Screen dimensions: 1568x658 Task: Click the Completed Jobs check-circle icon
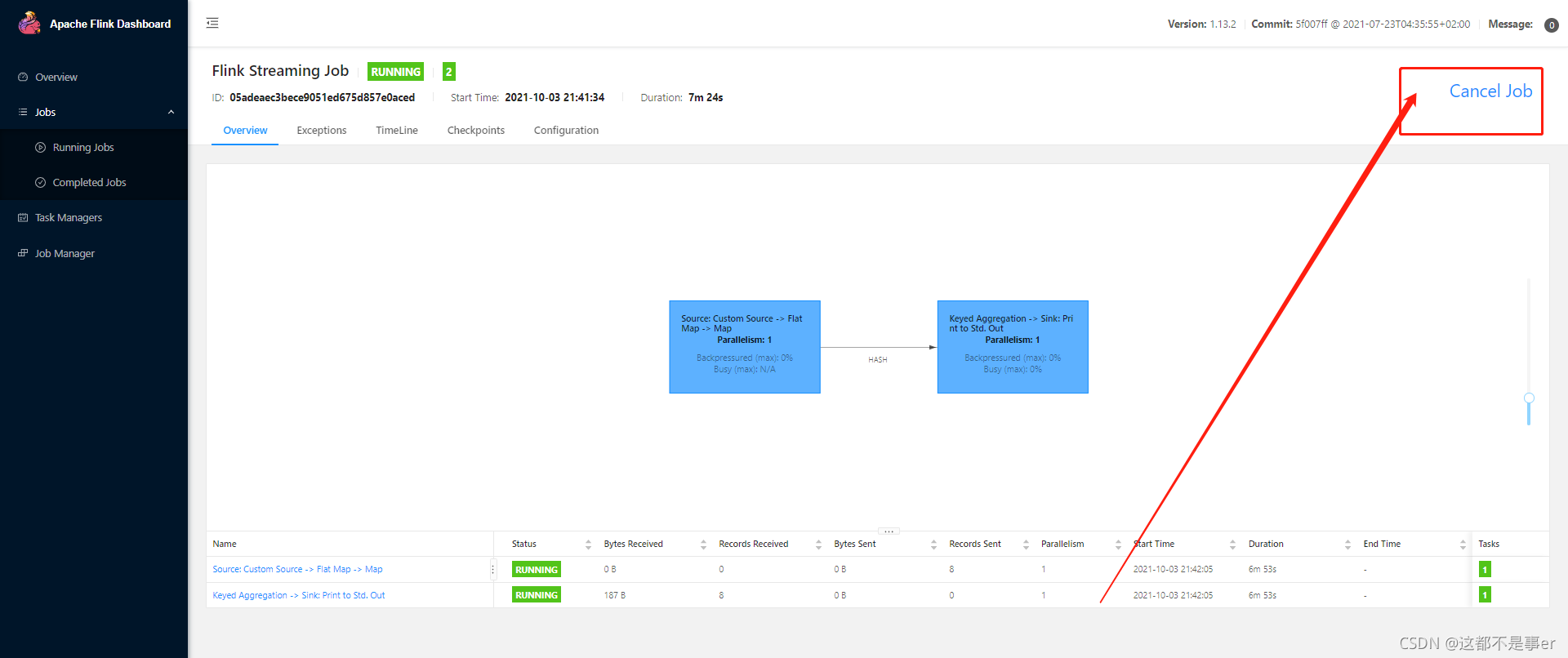pos(40,182)
